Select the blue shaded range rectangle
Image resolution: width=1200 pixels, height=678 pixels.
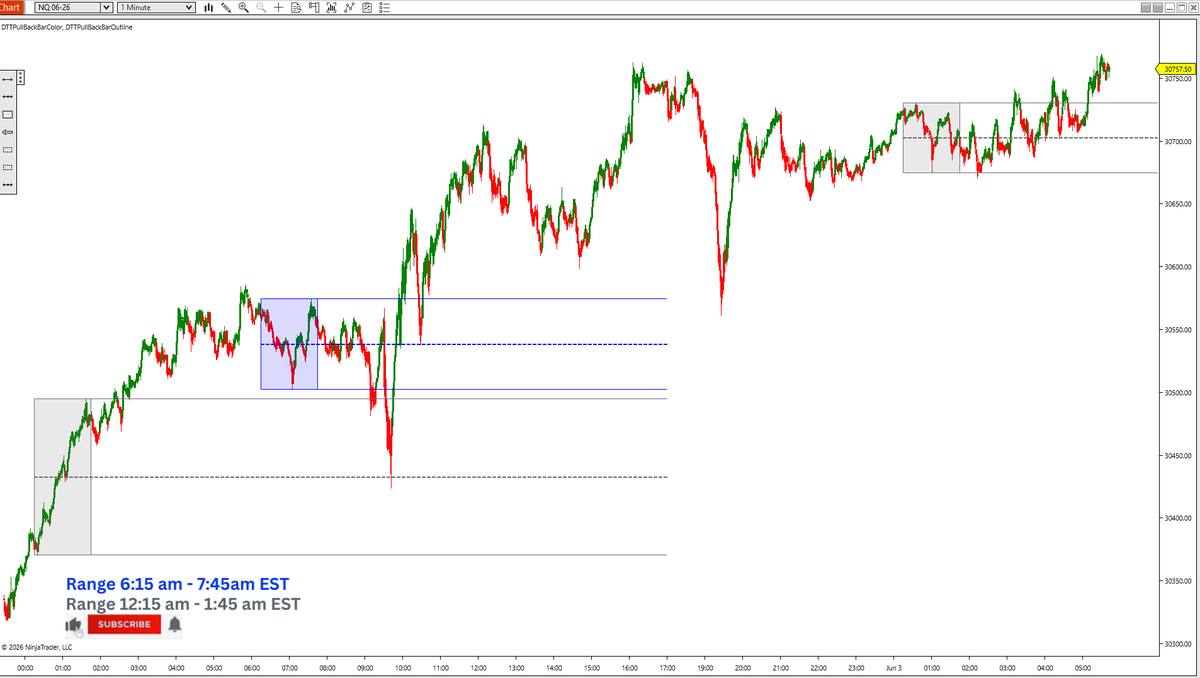tap(289, 344)
